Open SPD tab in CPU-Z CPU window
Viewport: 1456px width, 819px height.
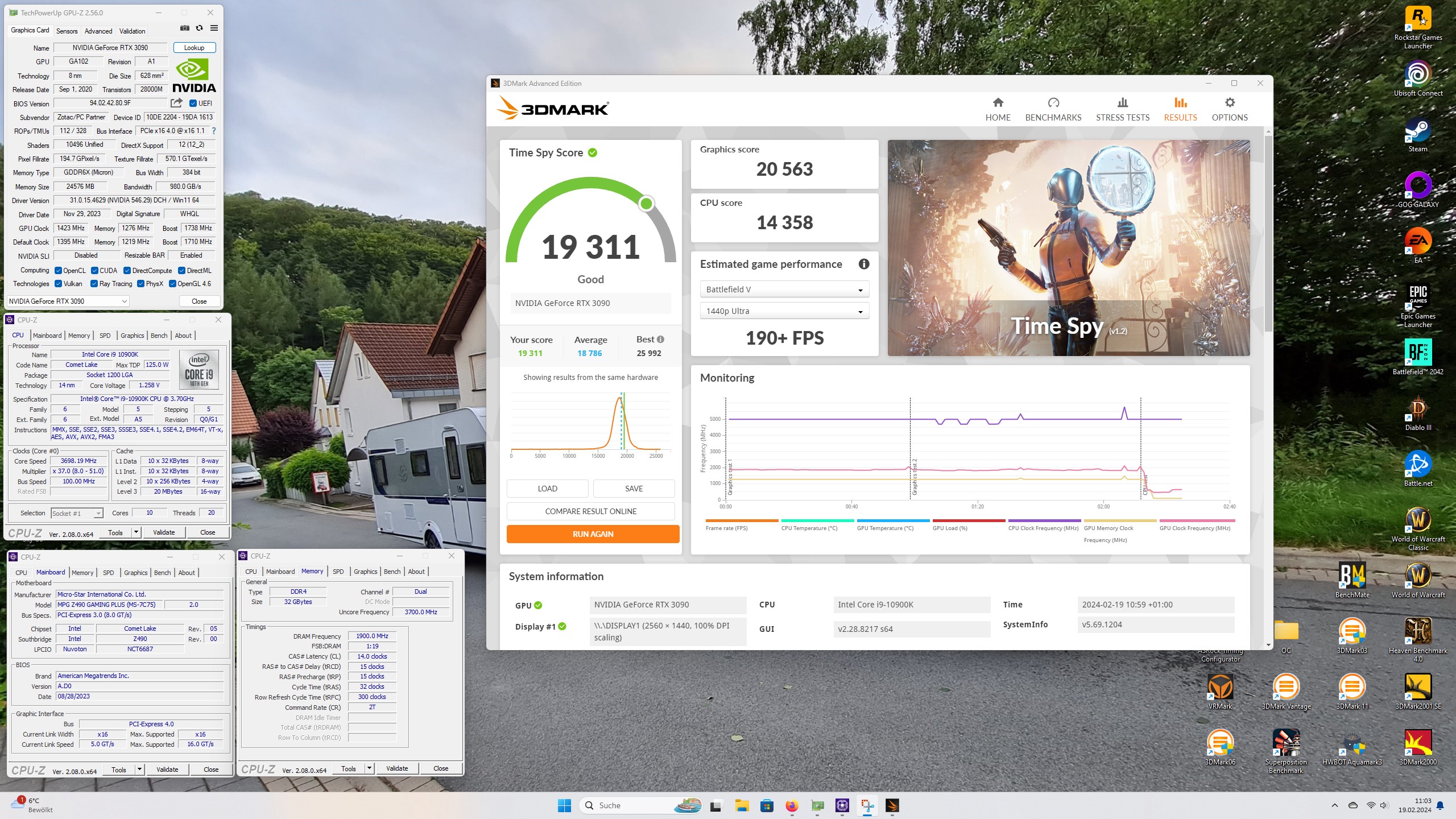click(105, 336)
